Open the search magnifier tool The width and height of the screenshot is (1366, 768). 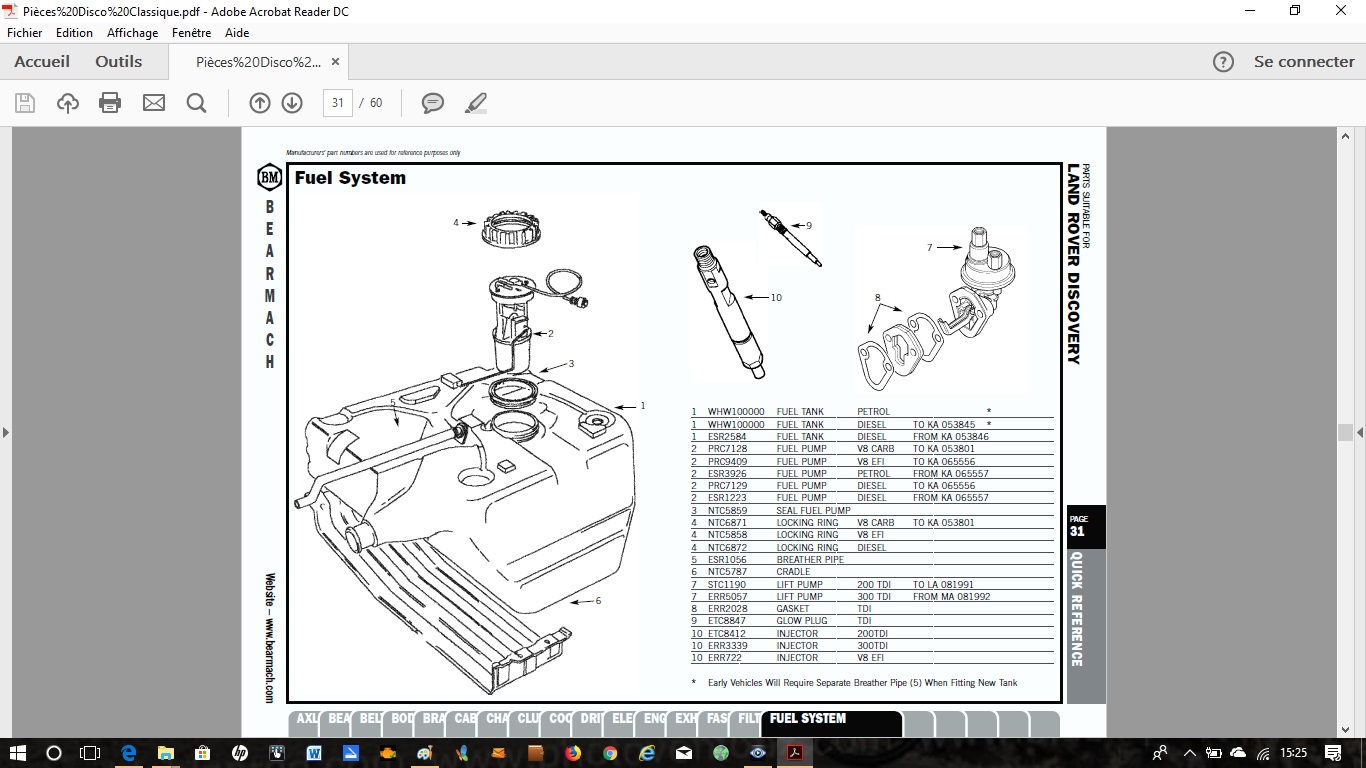point(196,103)
